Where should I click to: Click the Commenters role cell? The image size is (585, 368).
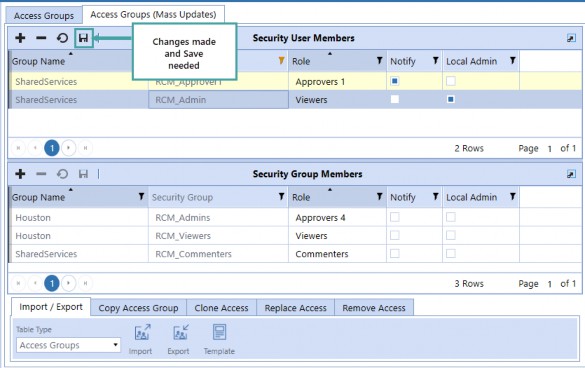coord(338,254)
